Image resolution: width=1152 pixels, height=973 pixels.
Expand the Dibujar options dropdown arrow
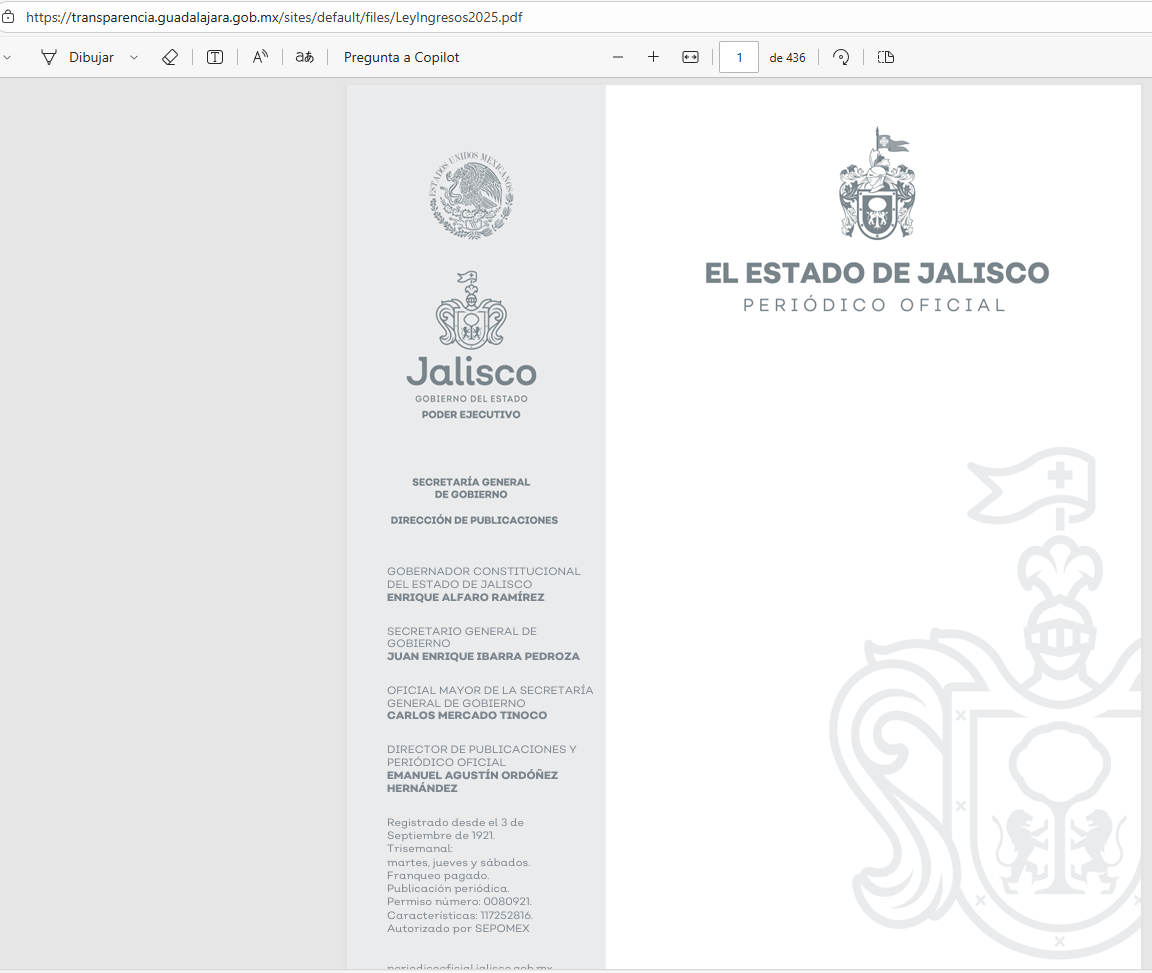click(134, 57)
